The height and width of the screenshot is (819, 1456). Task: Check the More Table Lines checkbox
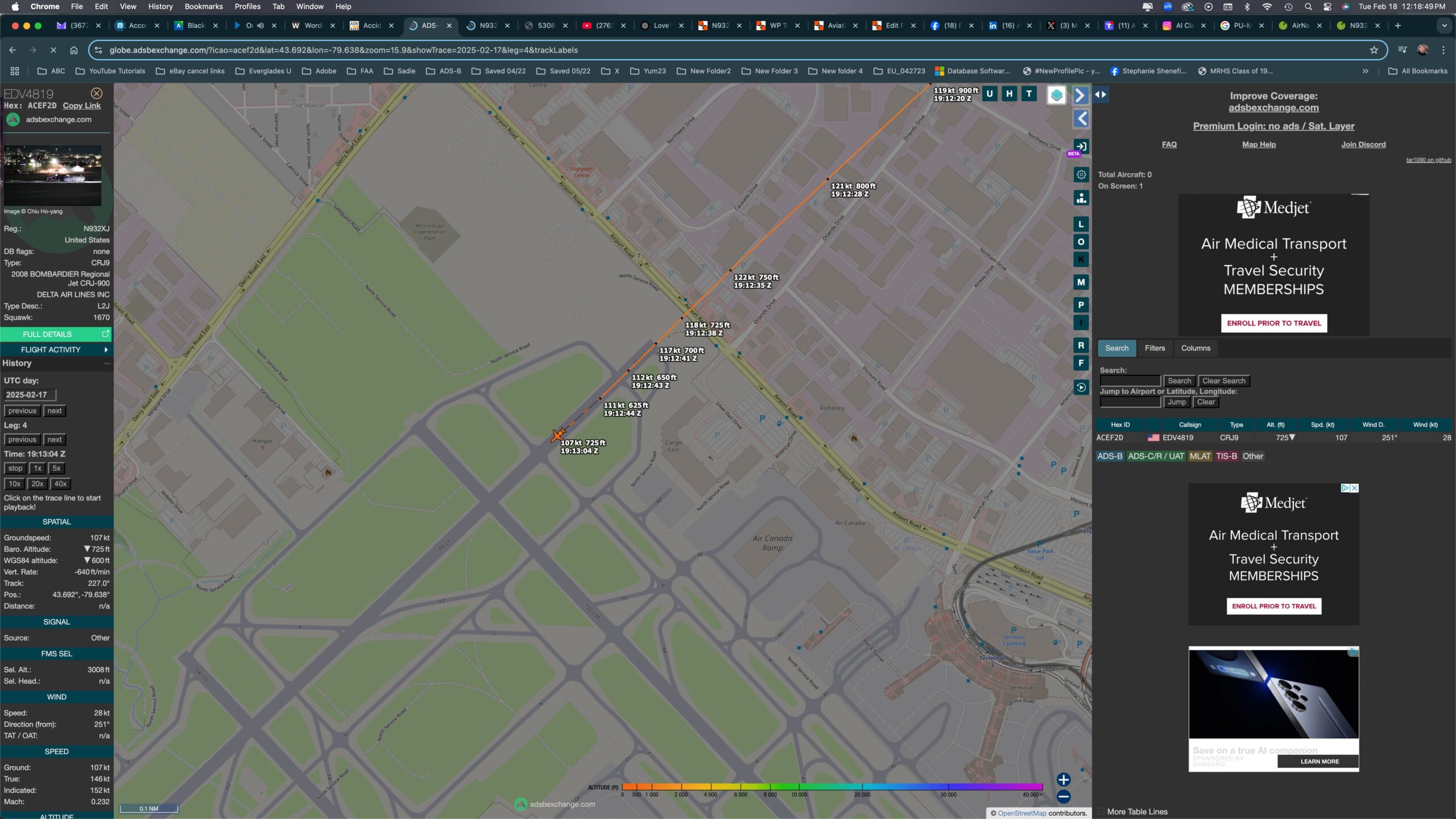click(1101, 812)
